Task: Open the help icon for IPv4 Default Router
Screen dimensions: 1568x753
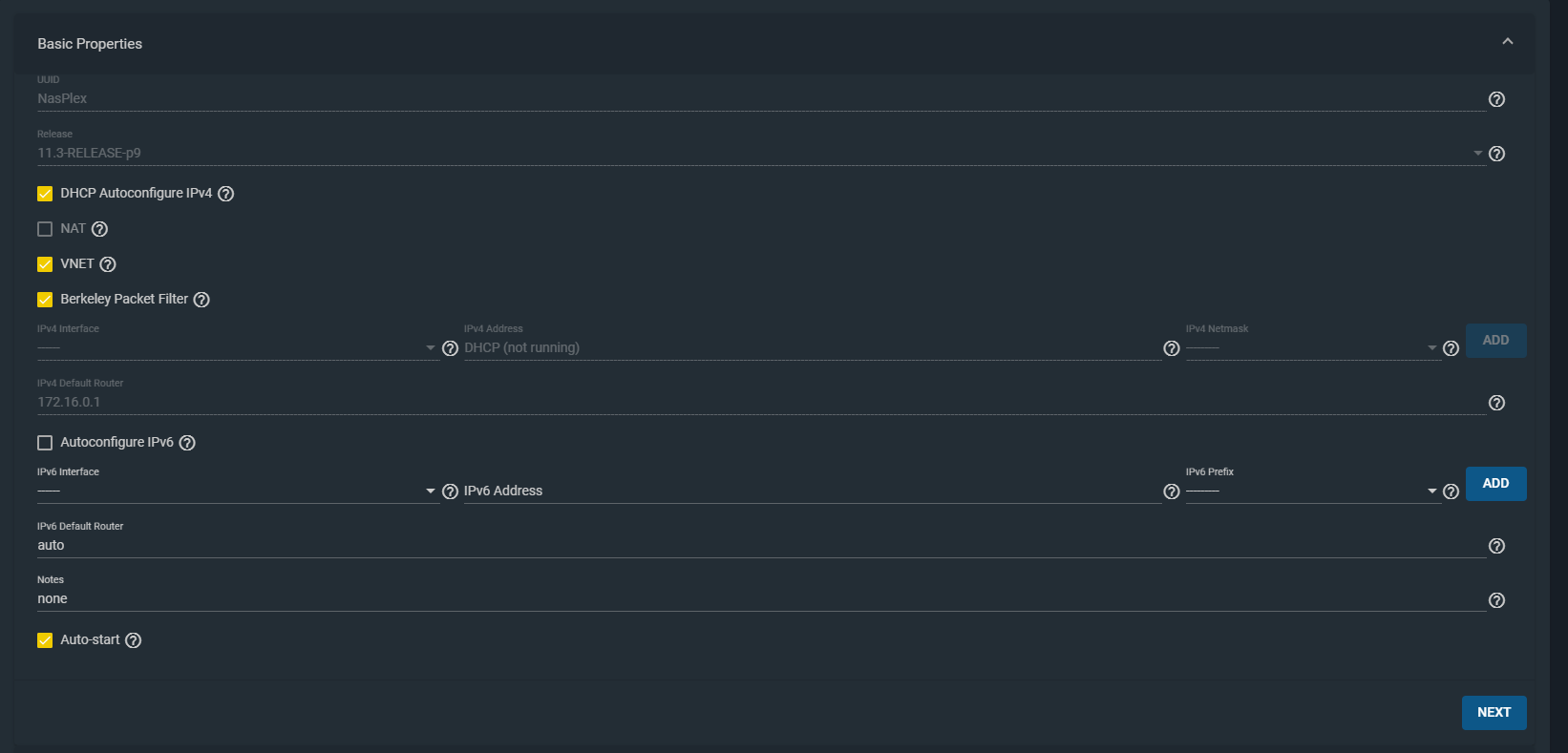Action: (x=1496, y=403)
